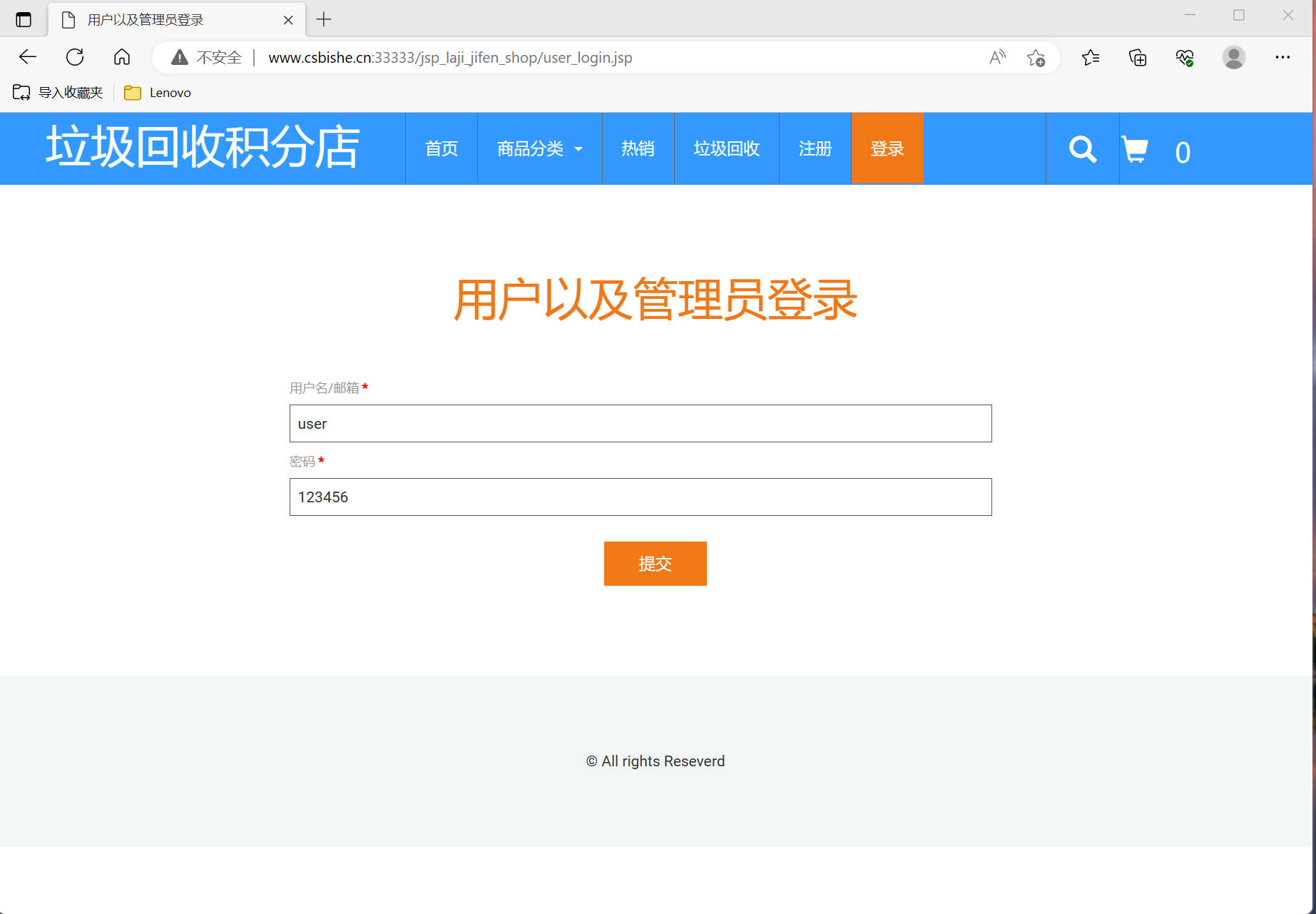Open the 商品分类 dropdown menu

coord(539,148)
